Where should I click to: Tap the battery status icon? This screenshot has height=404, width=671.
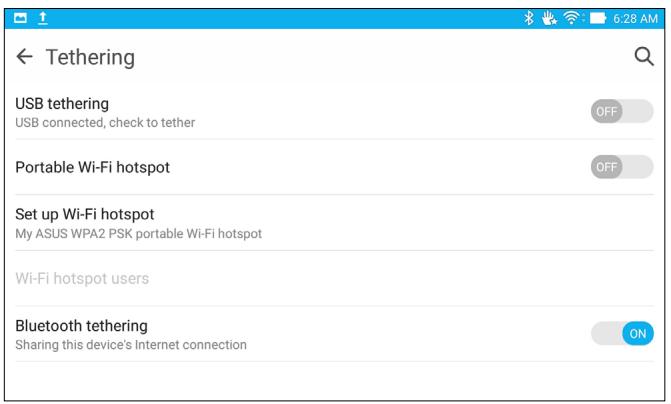click(598, 18)
